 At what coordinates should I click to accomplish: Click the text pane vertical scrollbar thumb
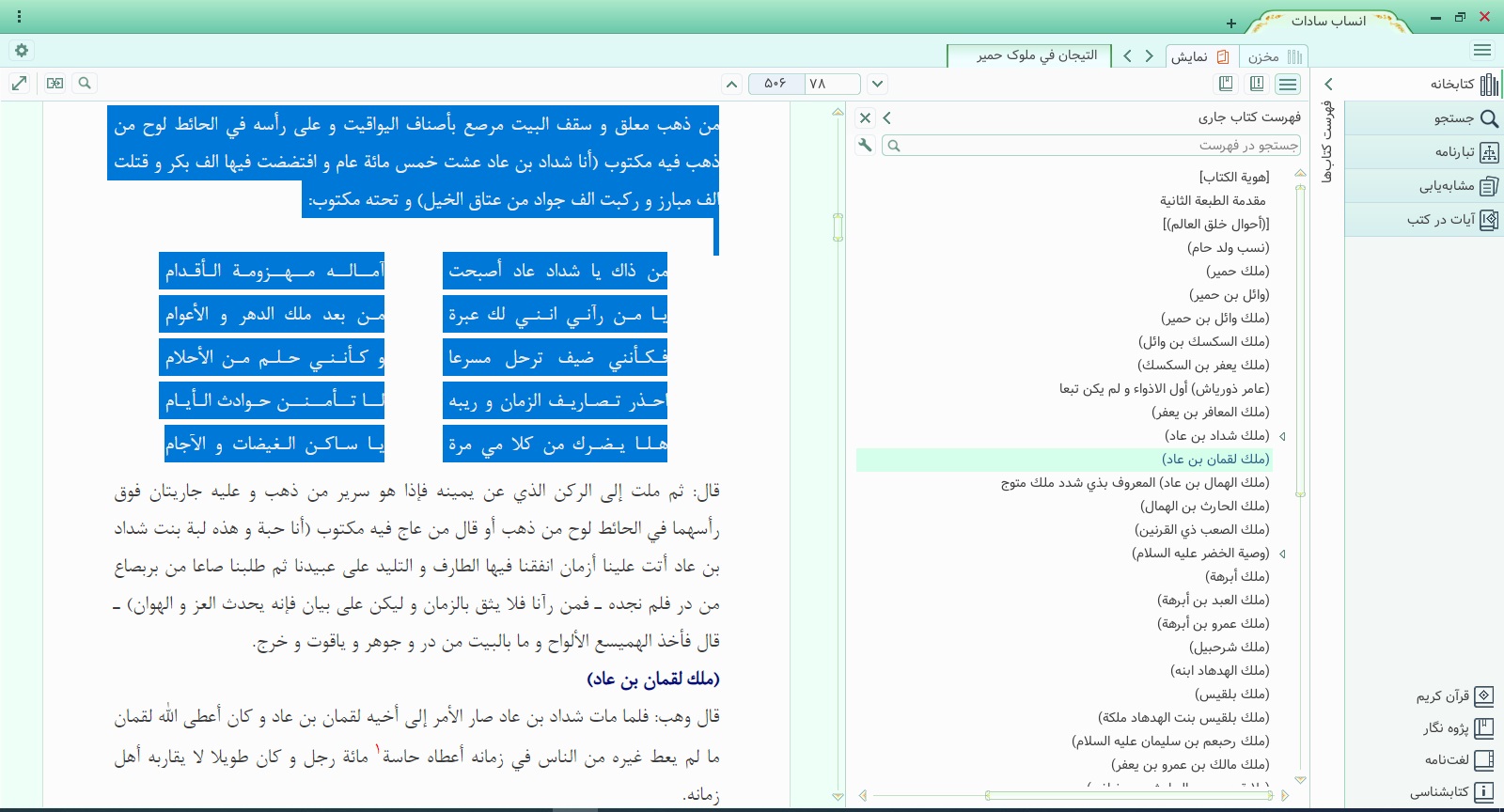click(838, 226)
